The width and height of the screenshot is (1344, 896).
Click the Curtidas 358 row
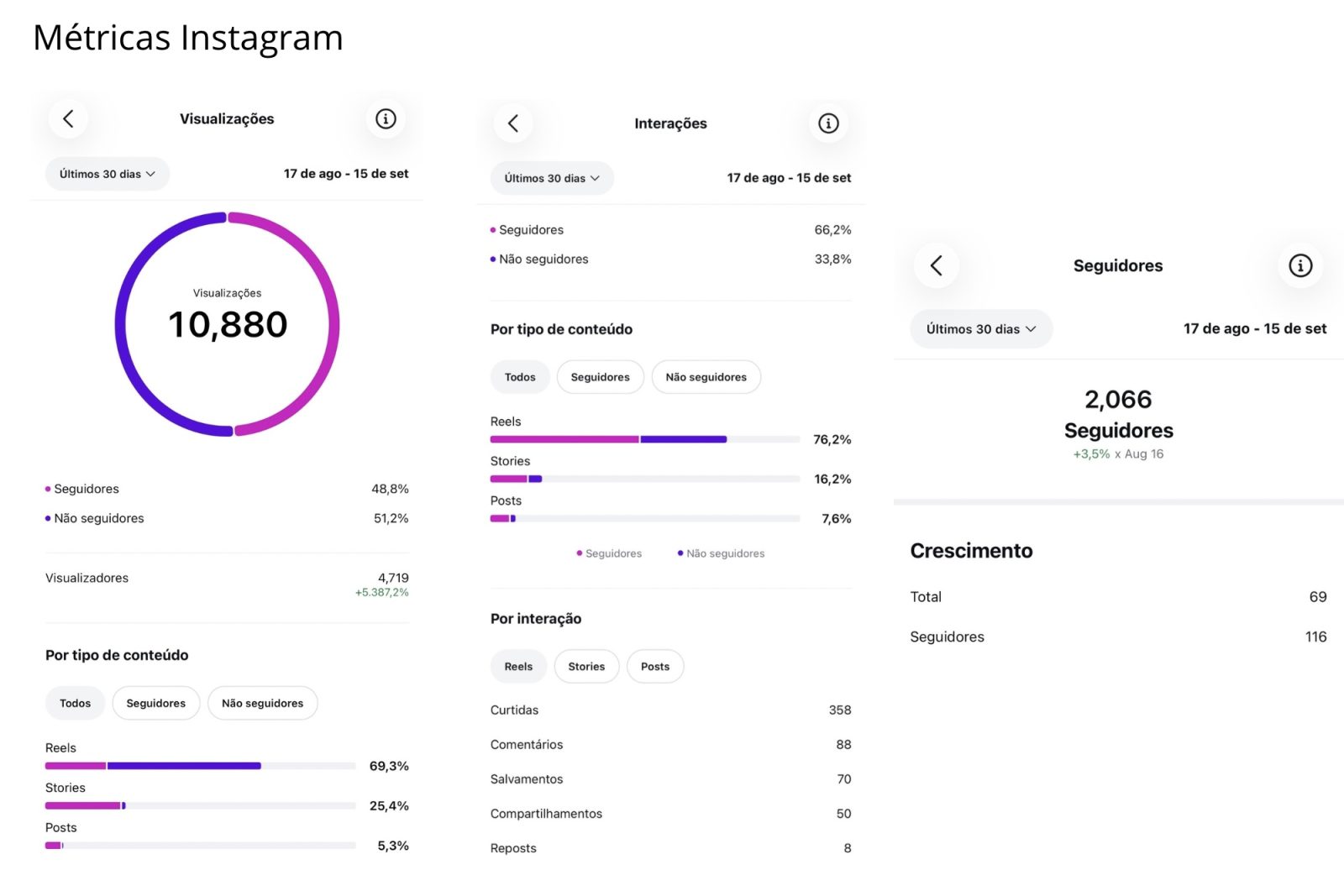(671, 710)
